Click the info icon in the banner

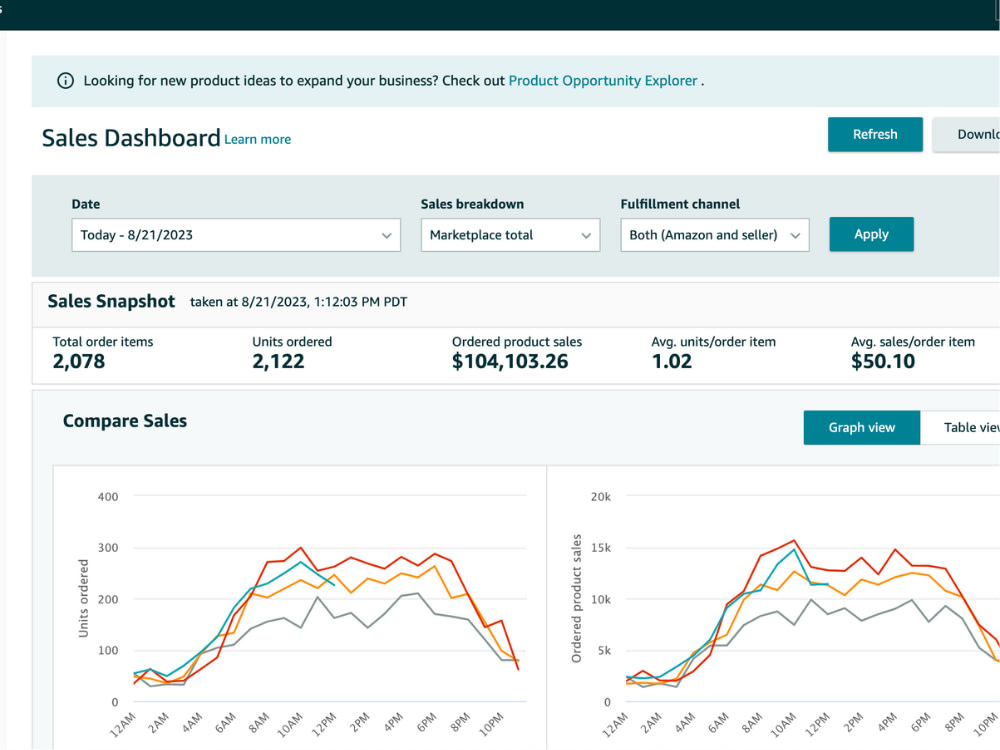65,81
